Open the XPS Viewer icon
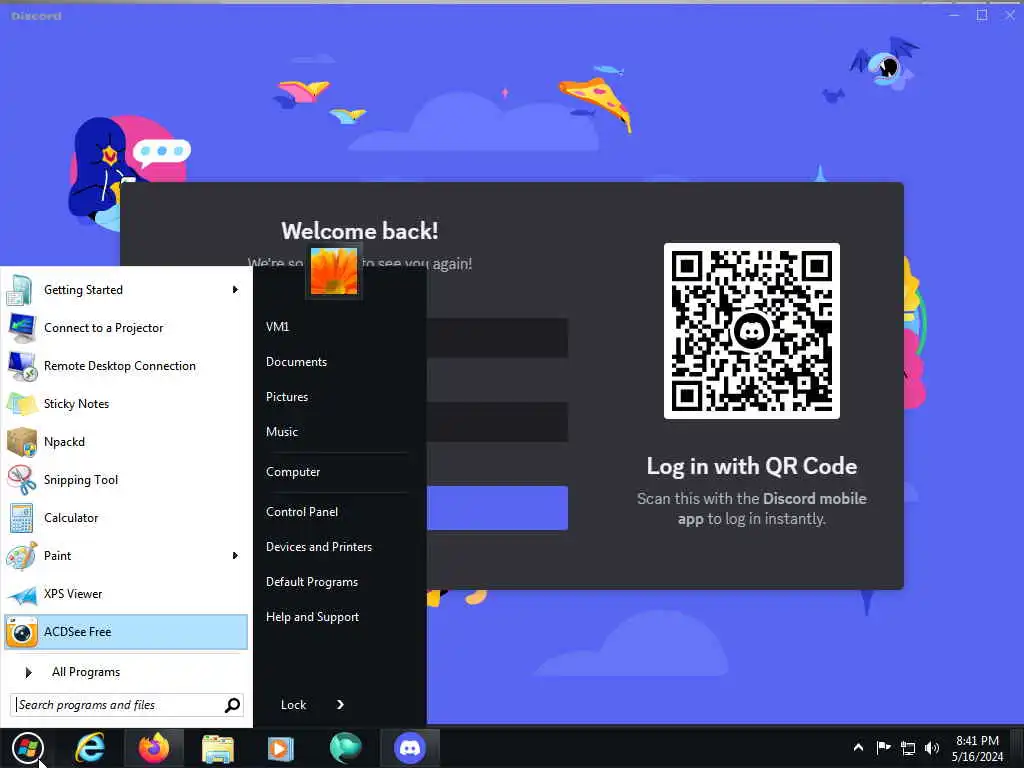Screen dimensions: 1024x768 [22, 594]
